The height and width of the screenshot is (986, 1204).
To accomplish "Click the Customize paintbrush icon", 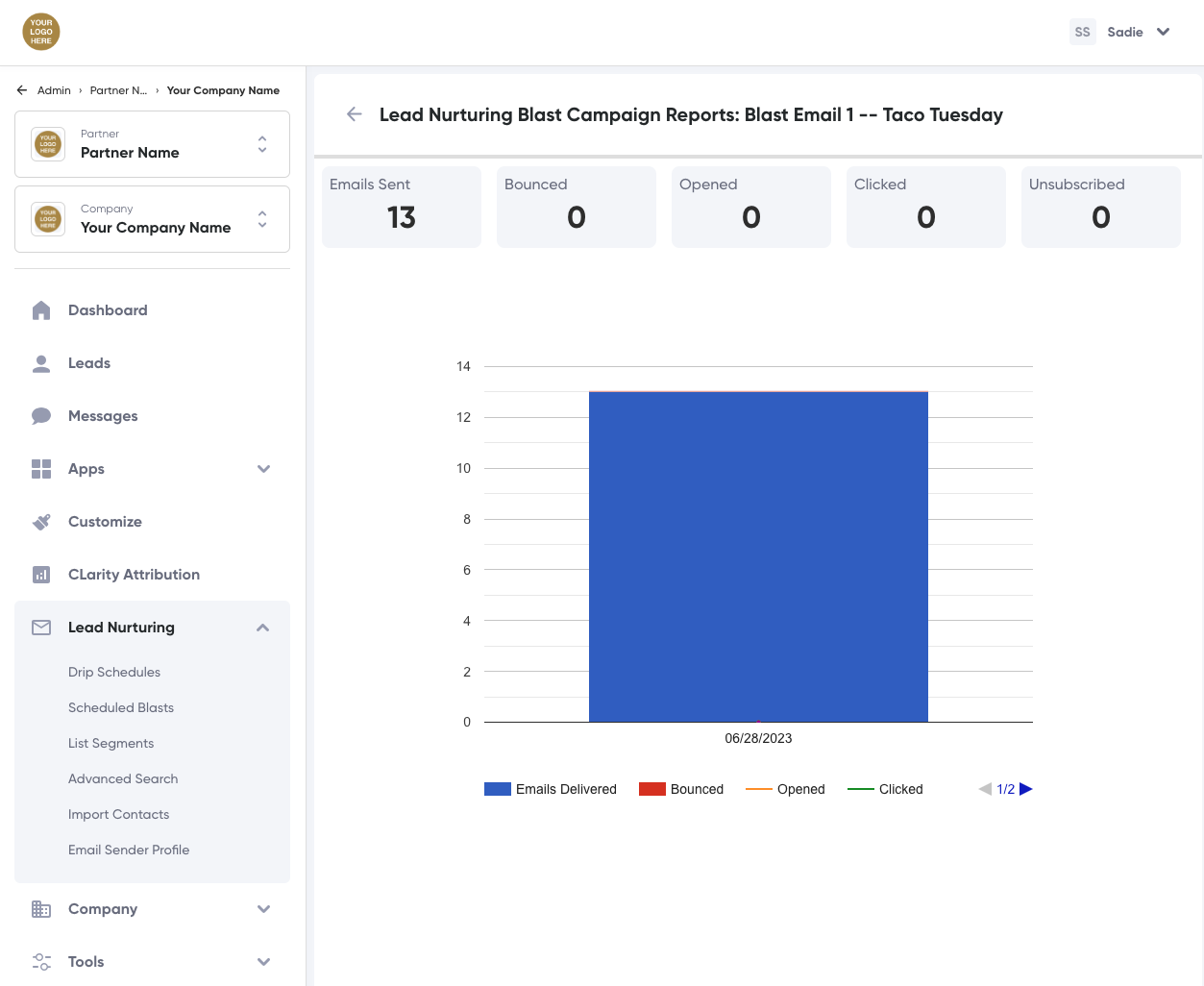I will coord(41,522).
